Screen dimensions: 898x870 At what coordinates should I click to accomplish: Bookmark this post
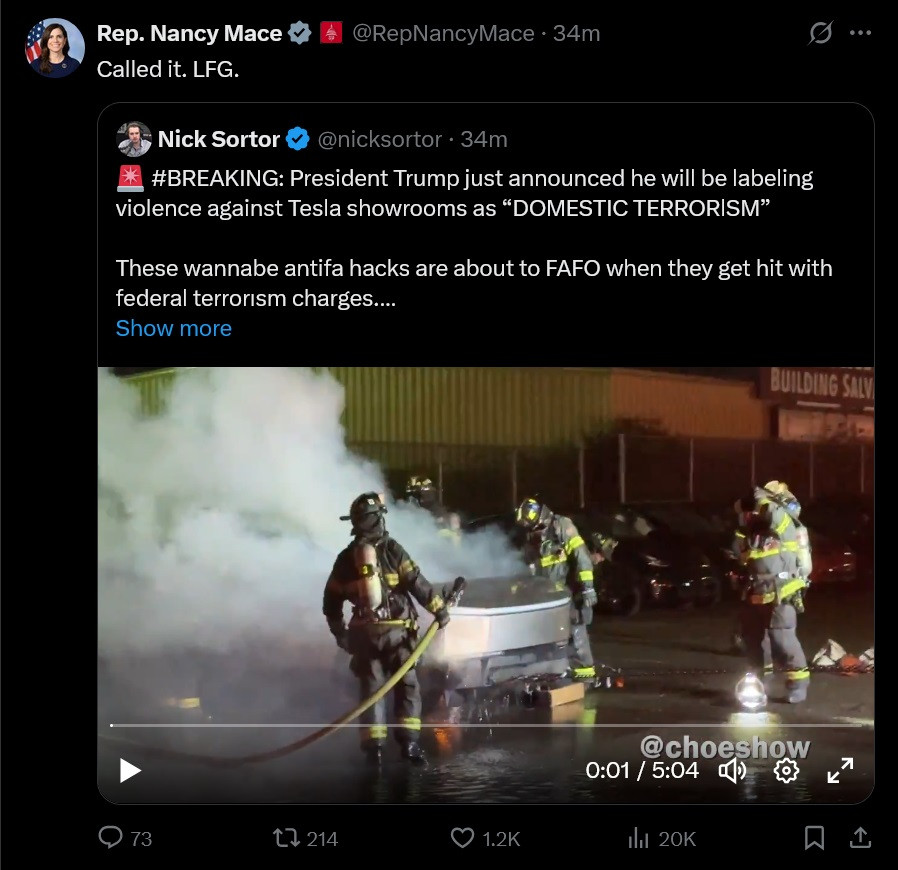pos(815,838)
